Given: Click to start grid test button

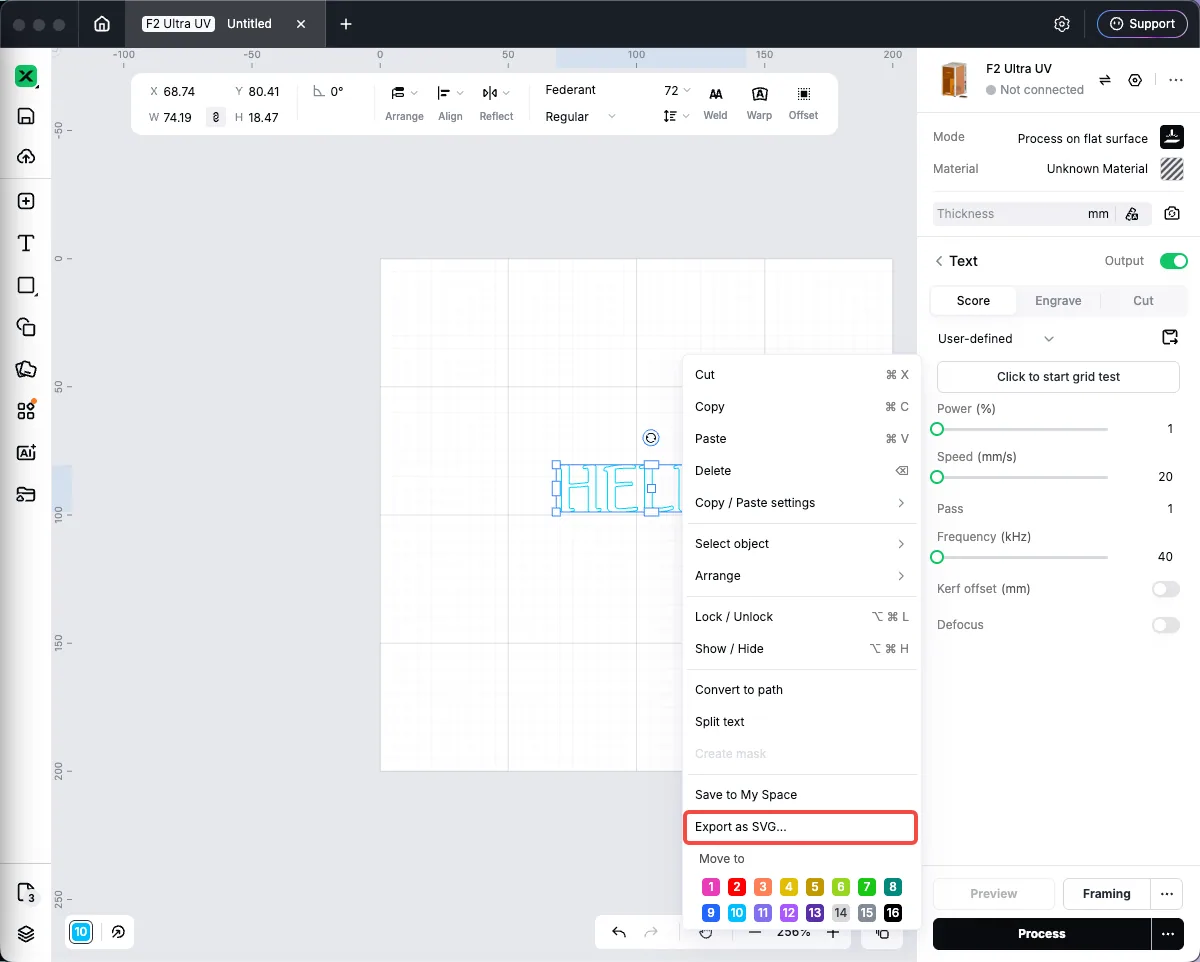Looking at the screenshot, I should pyautogui.click(x=1058, y=377).
